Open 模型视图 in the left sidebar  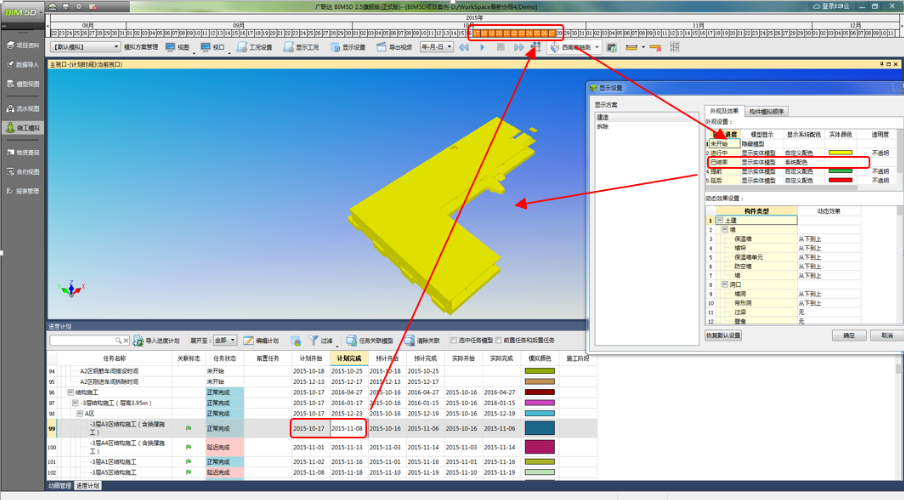pyautogui.click(x=23, y=84)
